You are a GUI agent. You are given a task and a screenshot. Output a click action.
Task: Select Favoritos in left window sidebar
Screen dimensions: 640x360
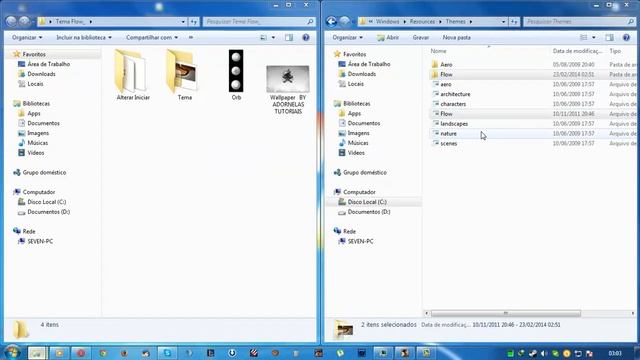[34, 54]
